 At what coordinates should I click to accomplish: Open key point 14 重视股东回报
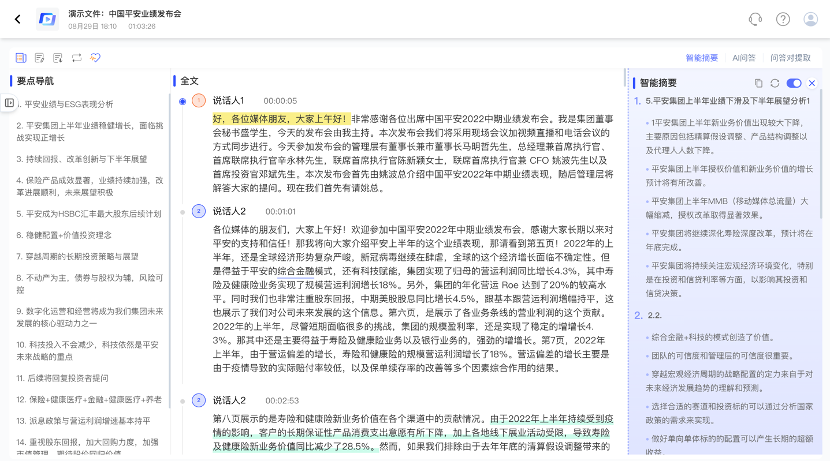point(87,447)
